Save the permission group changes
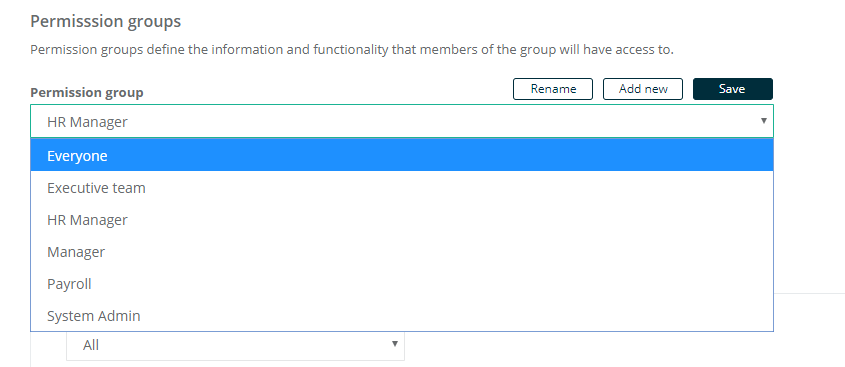 coord(732,89)
